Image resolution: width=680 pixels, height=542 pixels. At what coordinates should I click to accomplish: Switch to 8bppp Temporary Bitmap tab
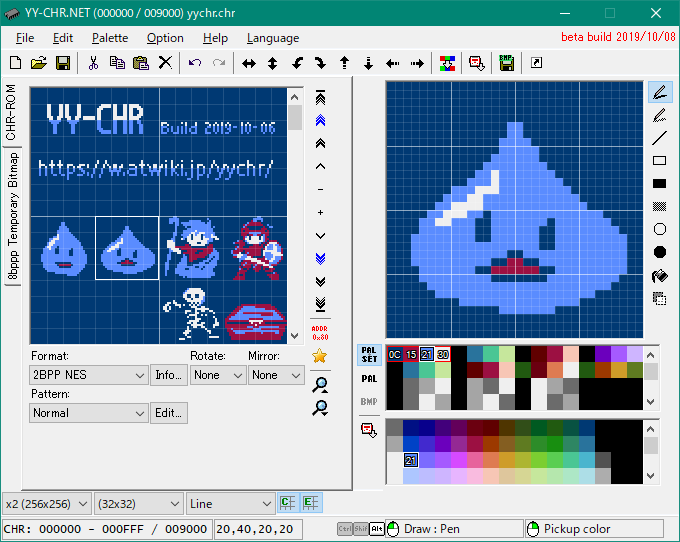tap(13, 216)
